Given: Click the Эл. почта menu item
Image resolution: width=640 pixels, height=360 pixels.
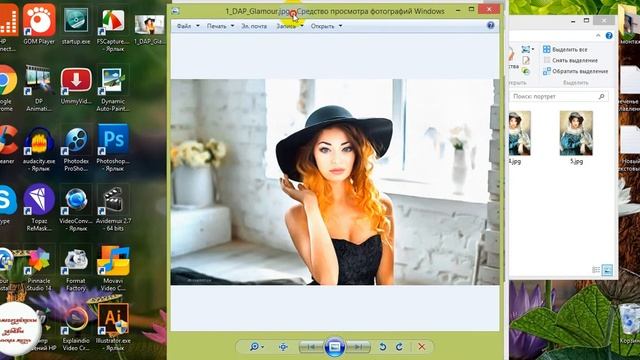Looking at the screenshot, I should click(254, 26).
